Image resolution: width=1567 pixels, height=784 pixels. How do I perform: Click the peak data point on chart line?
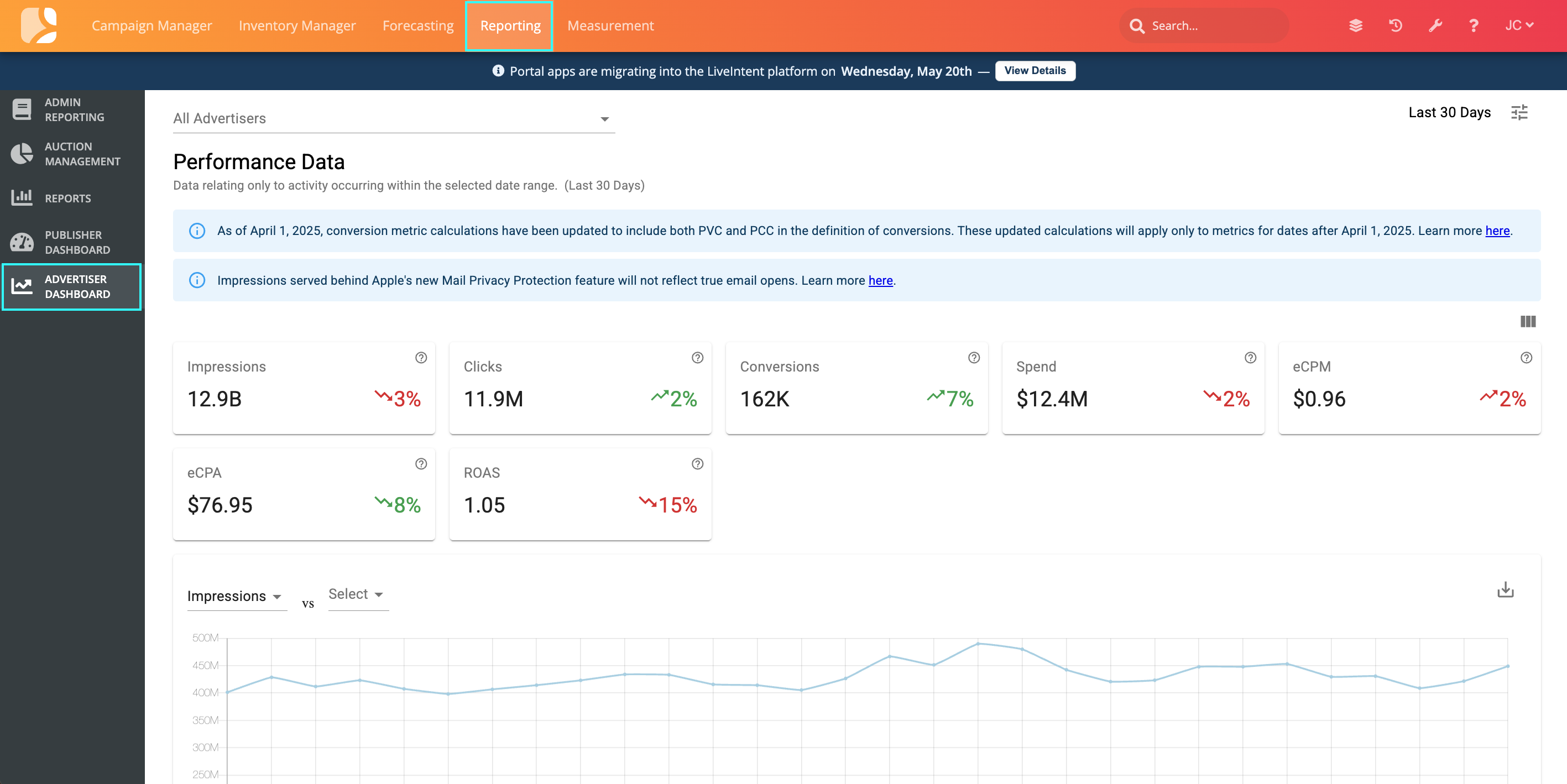point(978,643)
